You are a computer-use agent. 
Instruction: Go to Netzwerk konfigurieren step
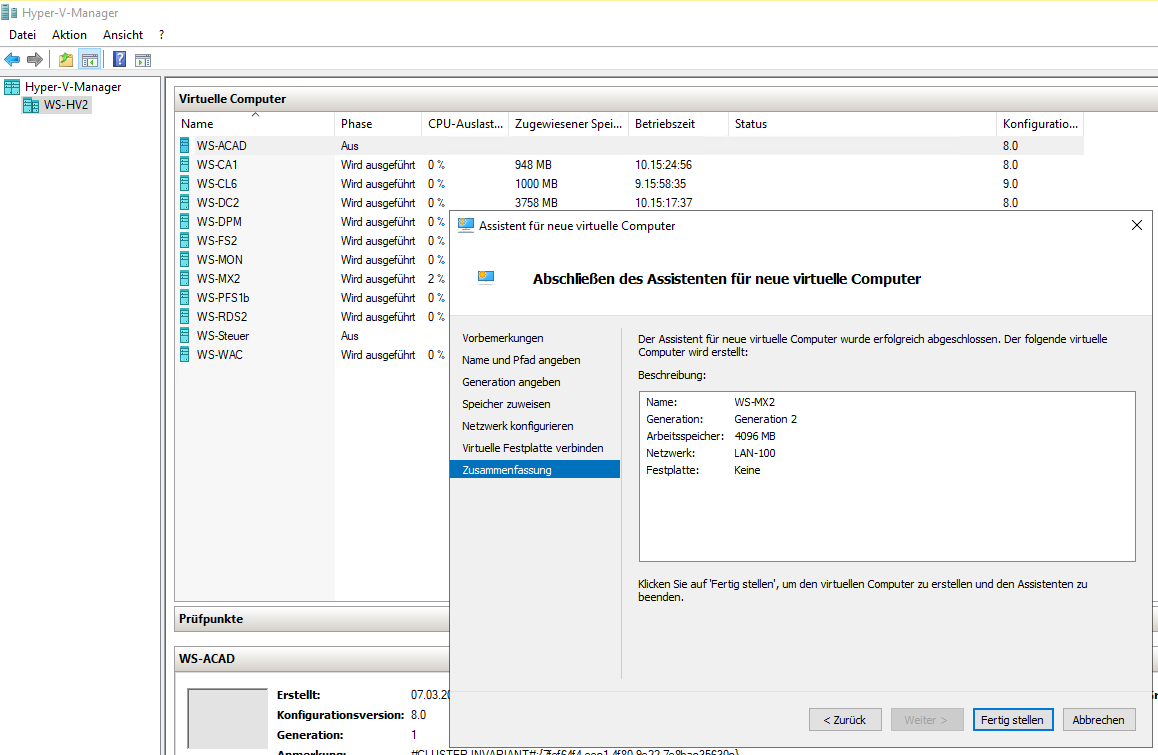click(x=518, y=426)
